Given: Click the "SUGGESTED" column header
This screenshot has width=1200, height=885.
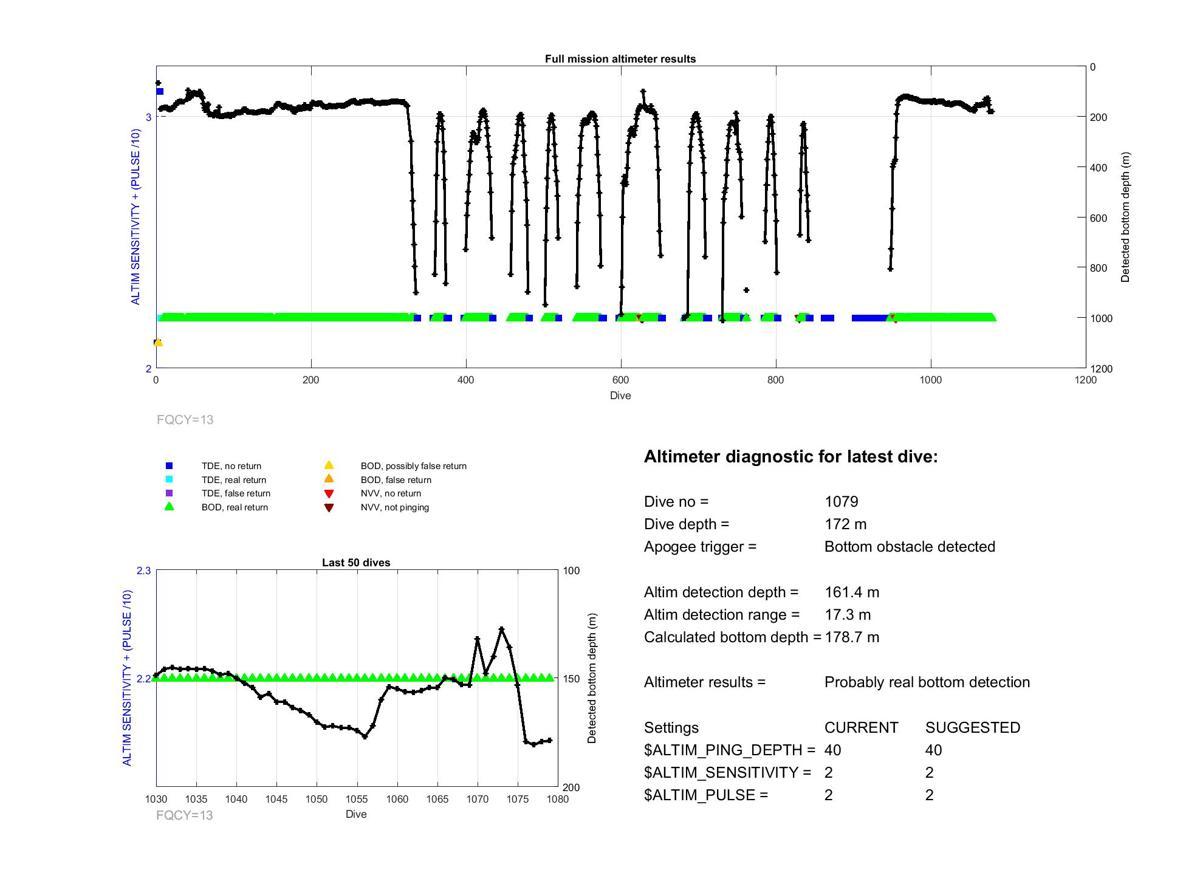Looking at the screenshot, I should tap(973, 728).
